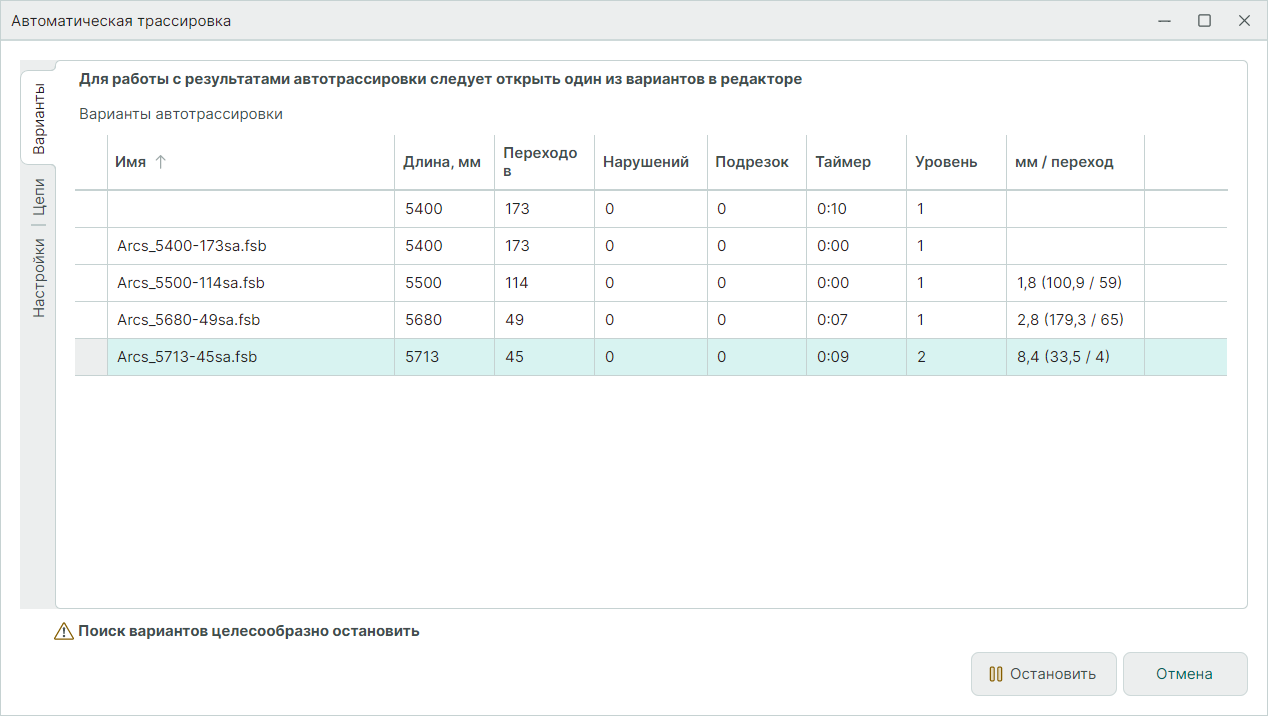Click the Переходов column header
The width and height of the screenshot is (1268, 716).
[540, 162]
